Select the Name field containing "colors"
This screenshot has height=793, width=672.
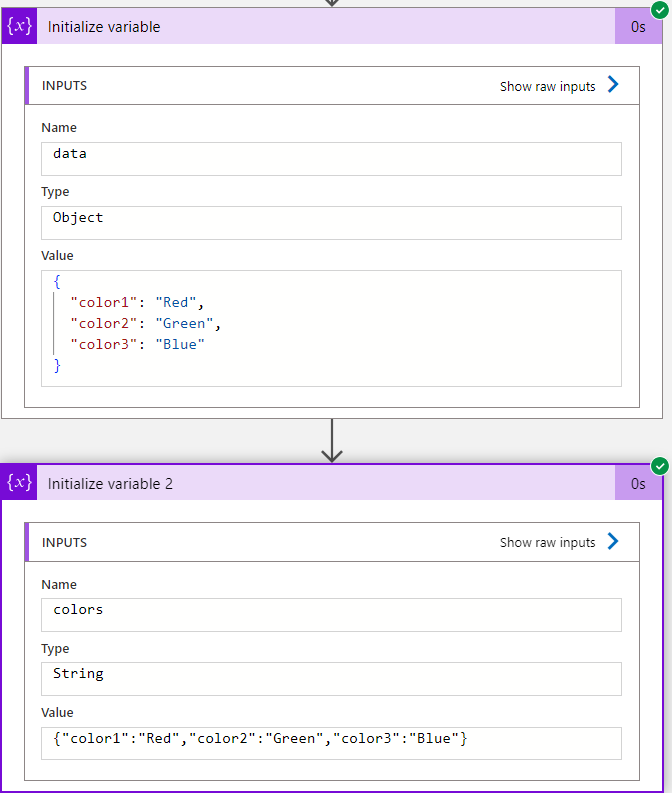[331, 614]
